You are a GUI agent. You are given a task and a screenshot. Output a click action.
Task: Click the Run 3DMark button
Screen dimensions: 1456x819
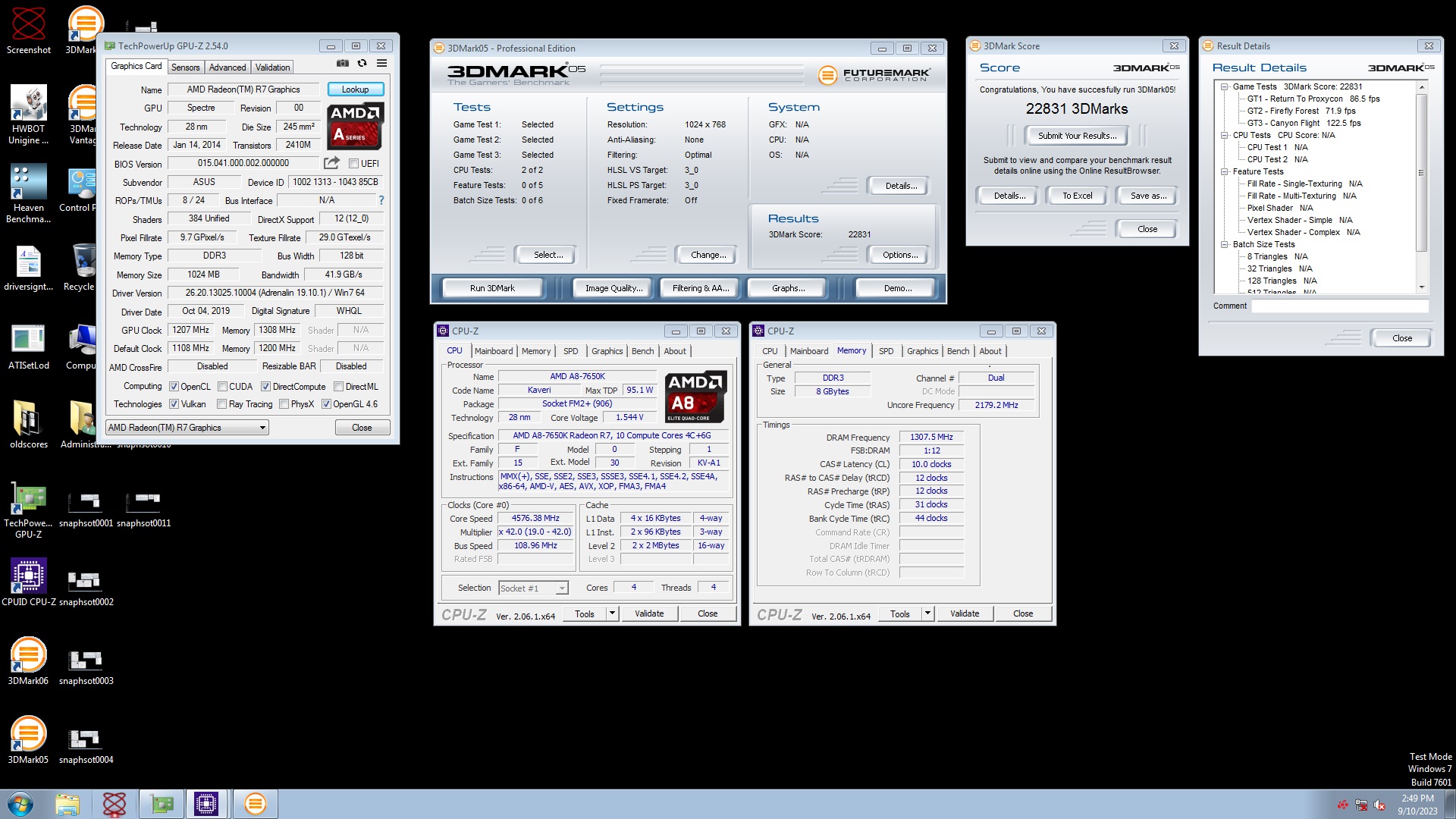pyautogui.click(x=492, y=288)
